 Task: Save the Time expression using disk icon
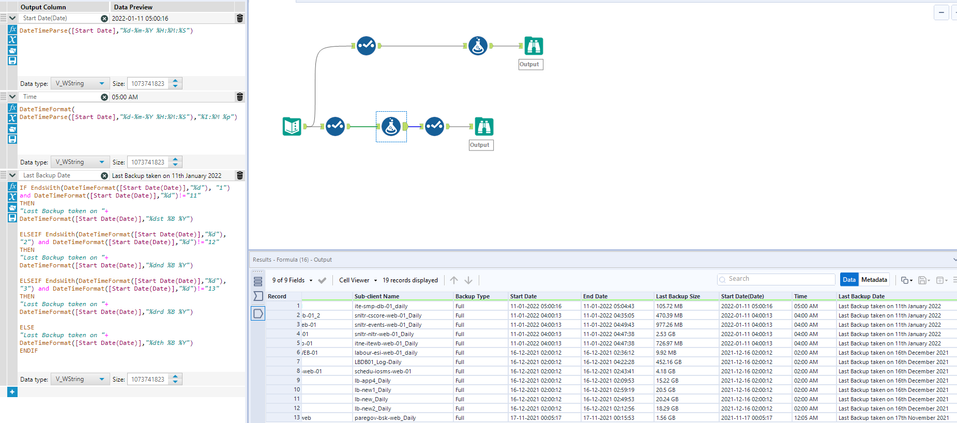[x=12, y=141]
